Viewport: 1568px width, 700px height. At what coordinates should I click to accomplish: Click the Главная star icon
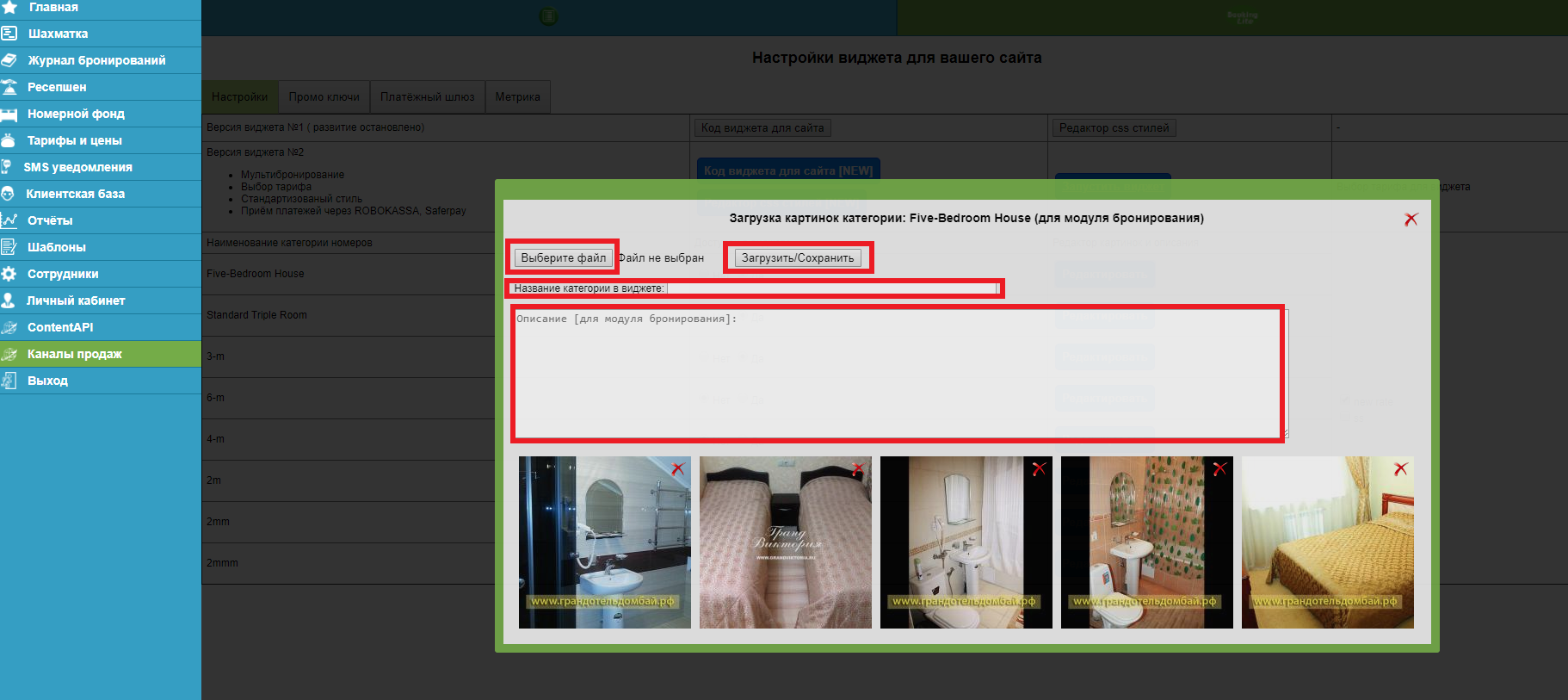click(x=9, y=7)
